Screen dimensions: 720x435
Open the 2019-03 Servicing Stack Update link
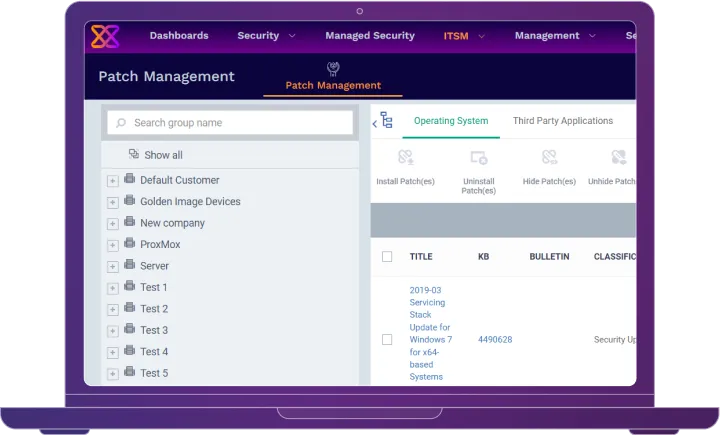pos(430,333)
